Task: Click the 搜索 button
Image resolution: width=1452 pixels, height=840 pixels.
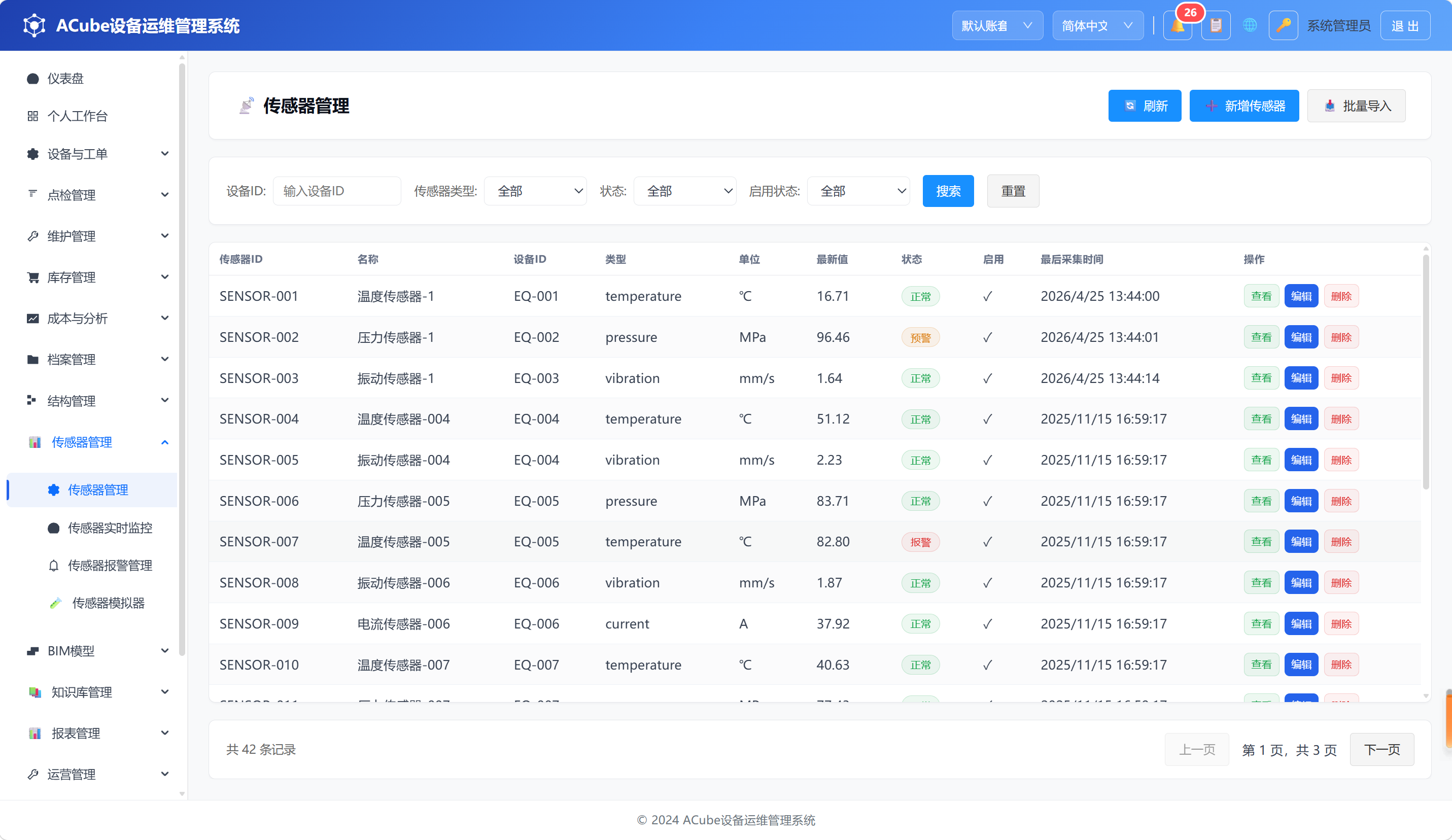Action: point(948,191)
